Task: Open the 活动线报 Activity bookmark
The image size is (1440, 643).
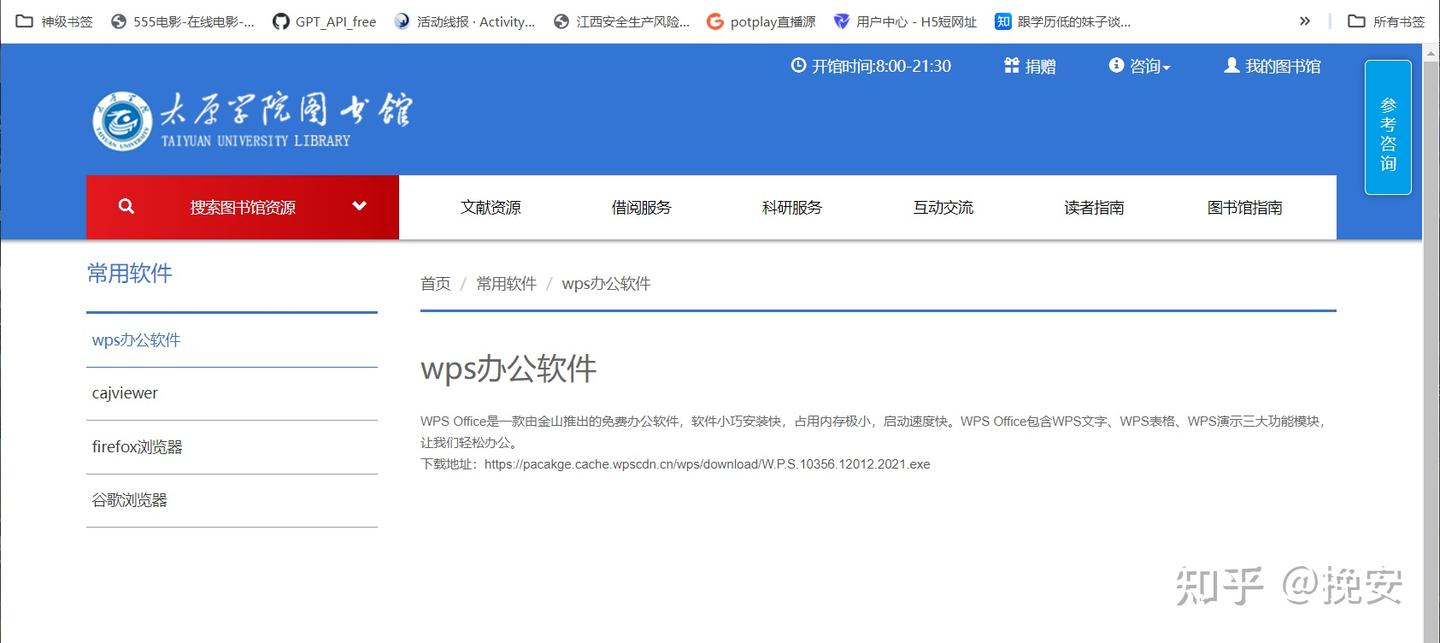Action: coord(465,21)
